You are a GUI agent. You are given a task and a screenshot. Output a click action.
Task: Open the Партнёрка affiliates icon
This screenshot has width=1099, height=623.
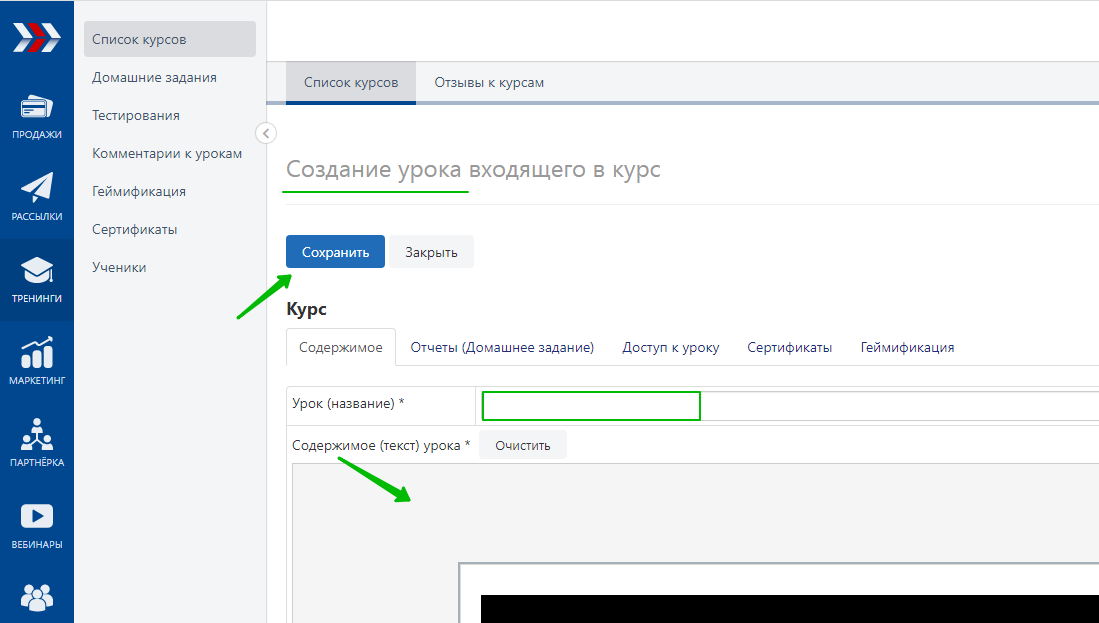36,435
